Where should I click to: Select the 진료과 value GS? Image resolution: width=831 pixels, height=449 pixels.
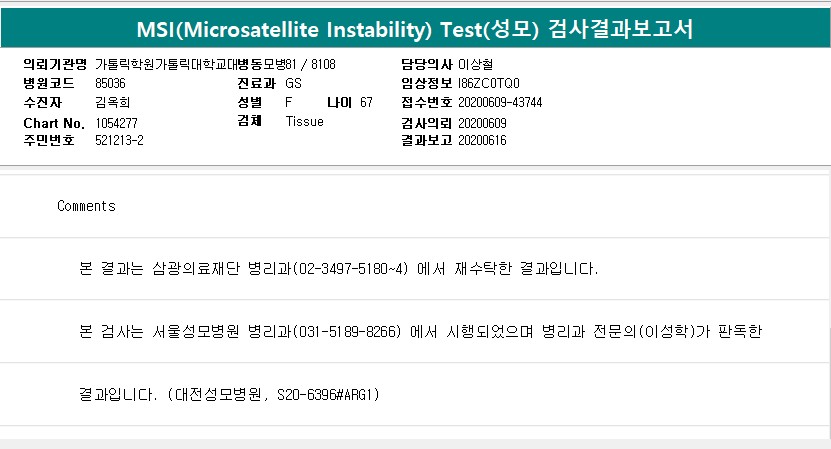point(293,84)
